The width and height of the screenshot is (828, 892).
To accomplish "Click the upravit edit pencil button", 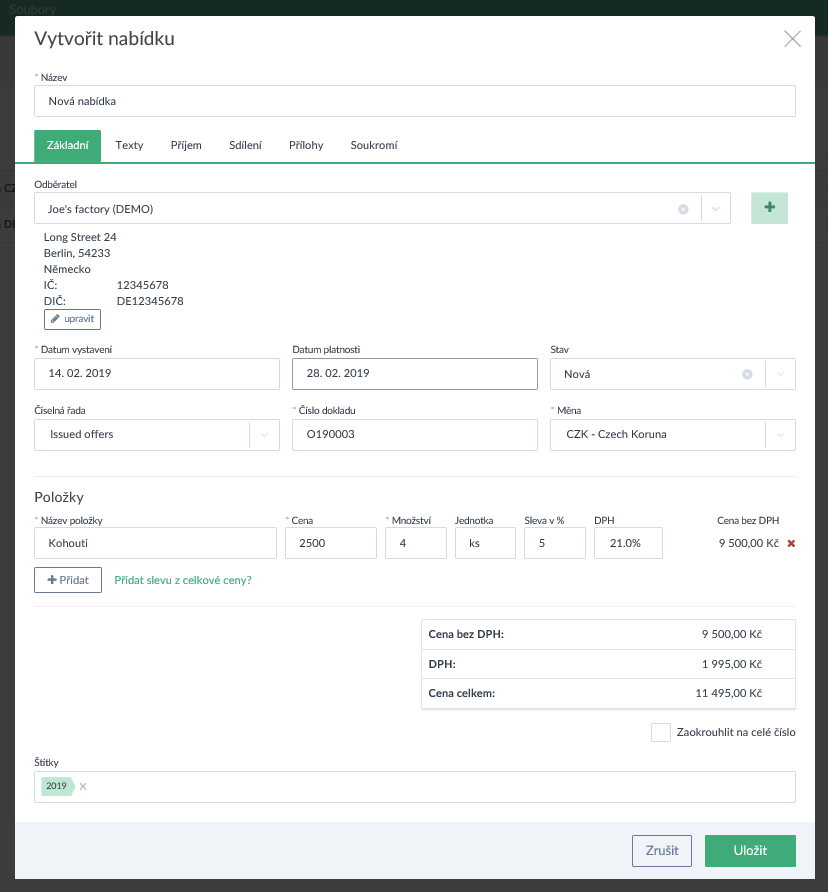I will pos(72,319).
